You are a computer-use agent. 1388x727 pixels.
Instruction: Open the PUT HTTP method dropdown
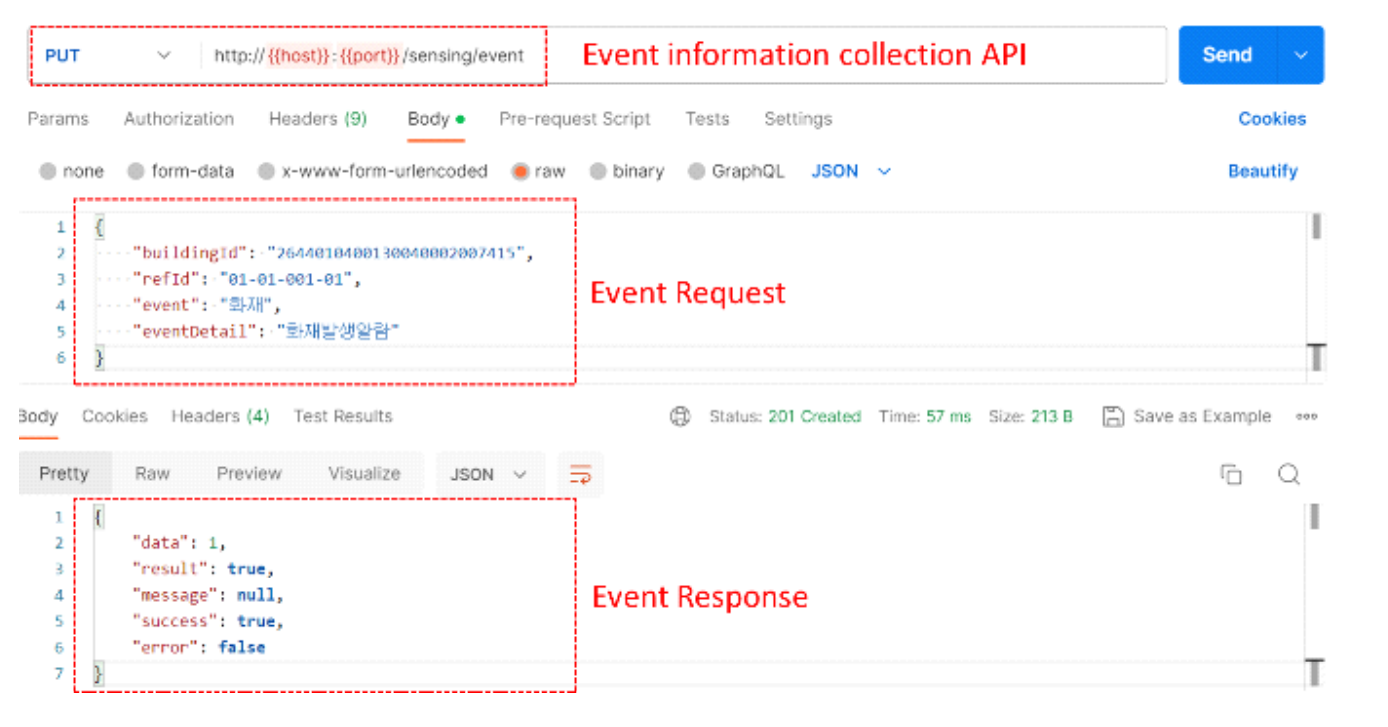(x=108, y=56)
